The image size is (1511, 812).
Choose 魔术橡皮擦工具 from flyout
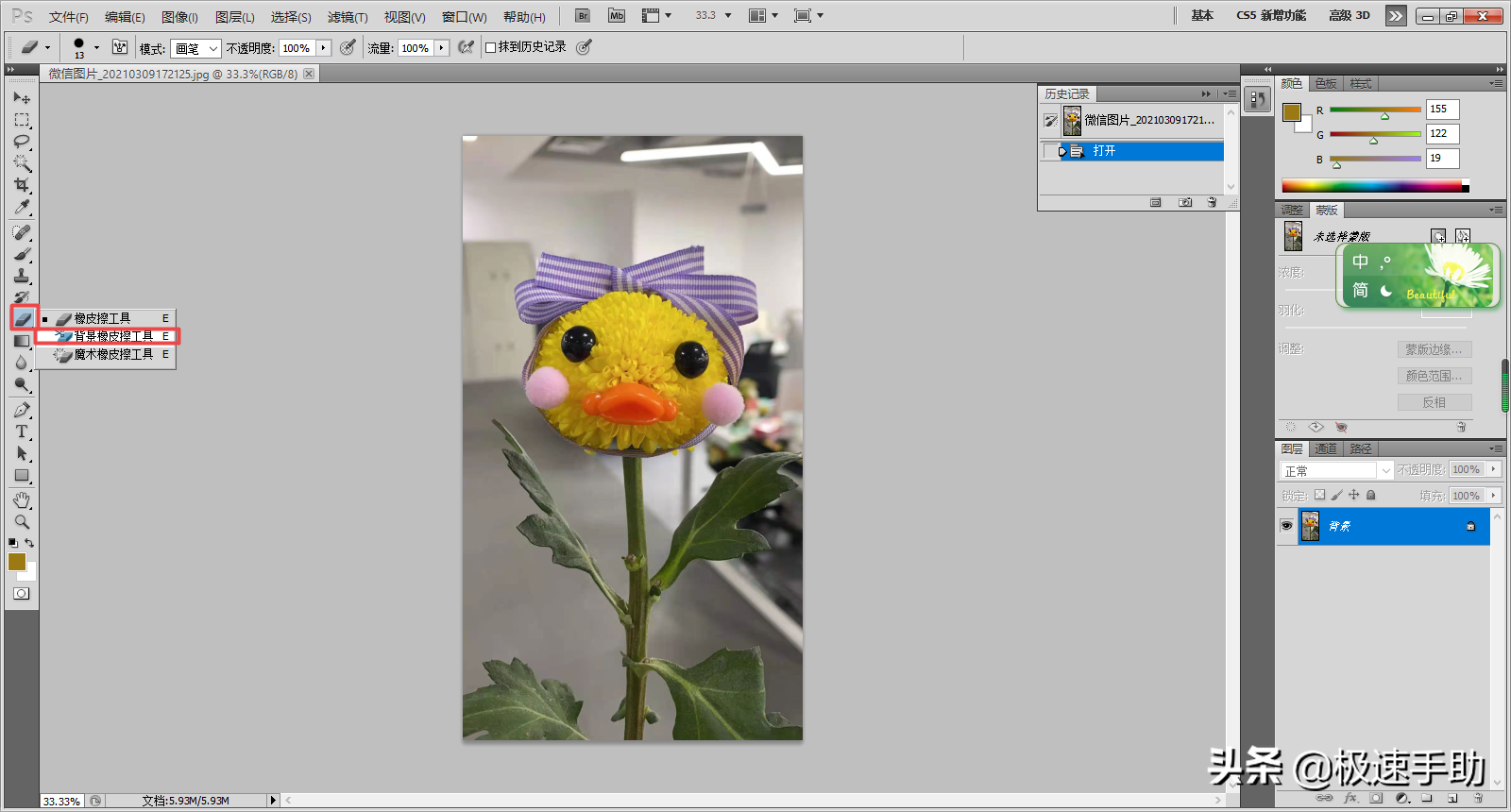pos(107,354)
